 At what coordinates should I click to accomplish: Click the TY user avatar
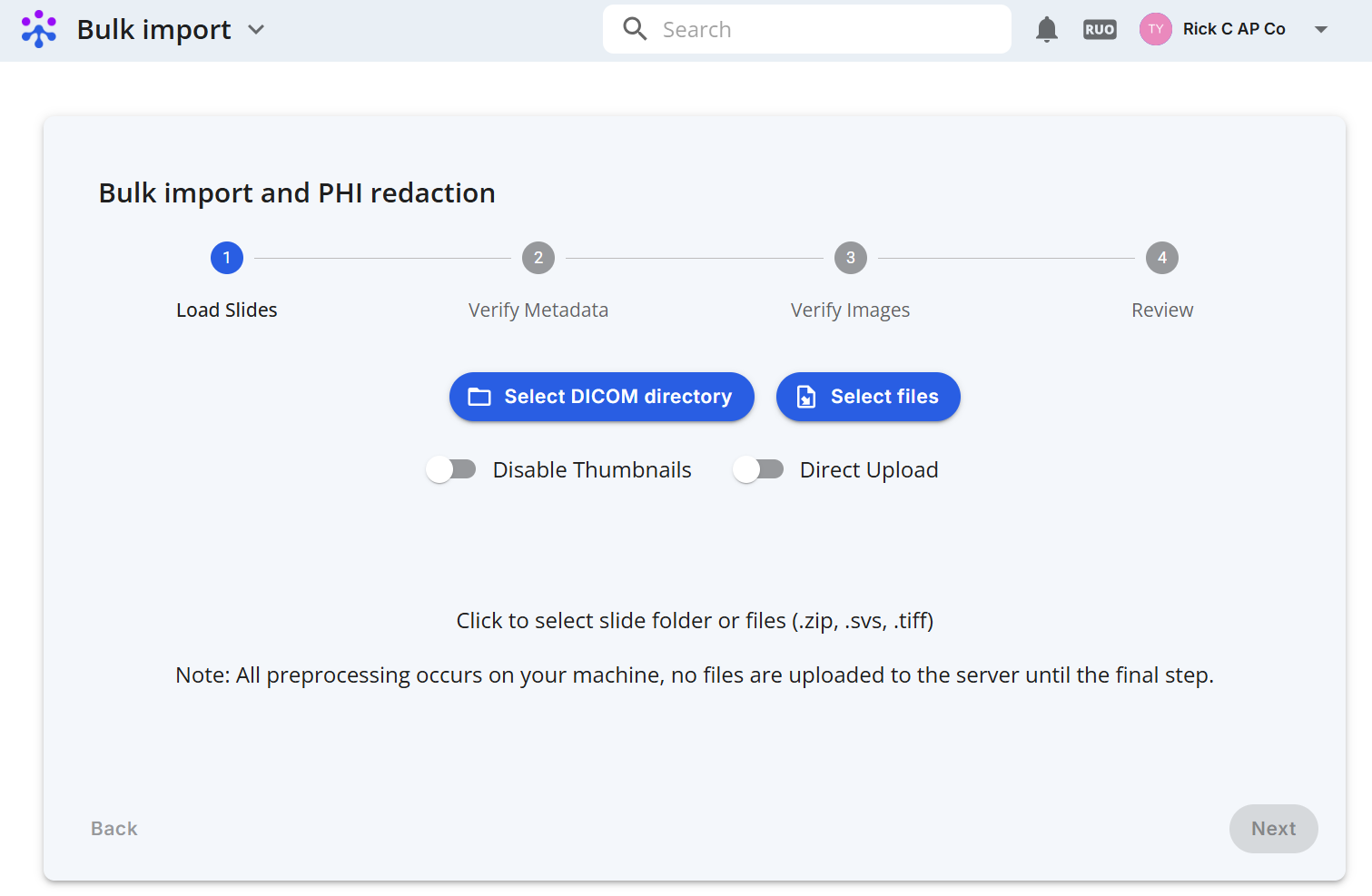pyautogui.click(x=1156, y=29)
